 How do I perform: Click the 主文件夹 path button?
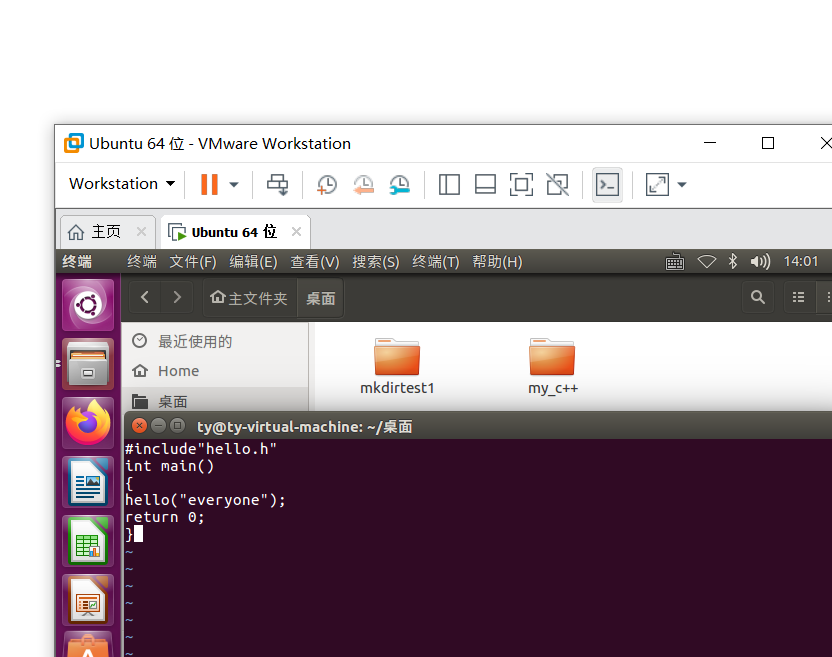249,298
